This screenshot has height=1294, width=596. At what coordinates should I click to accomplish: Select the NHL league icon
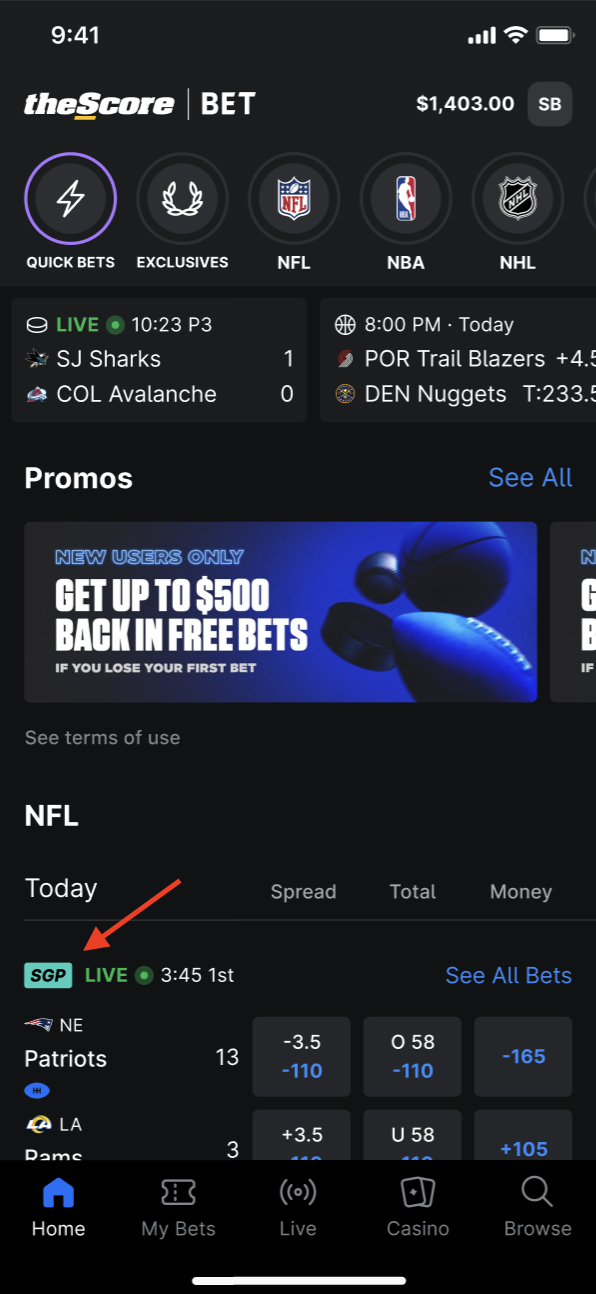coord(518,199)
